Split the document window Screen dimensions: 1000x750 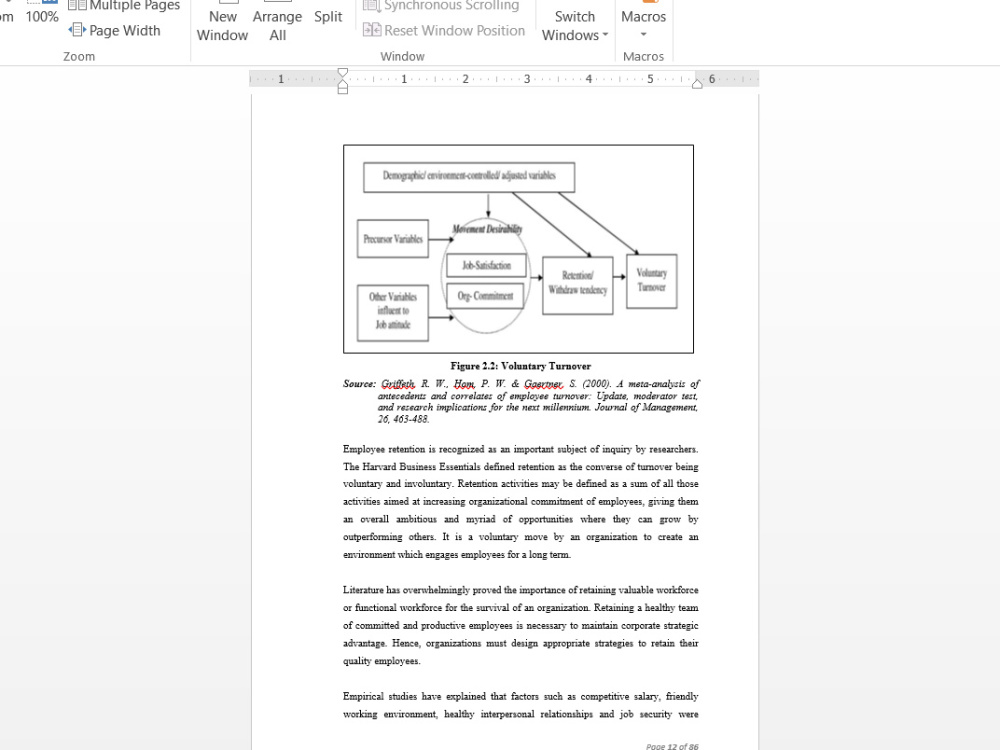328,17
